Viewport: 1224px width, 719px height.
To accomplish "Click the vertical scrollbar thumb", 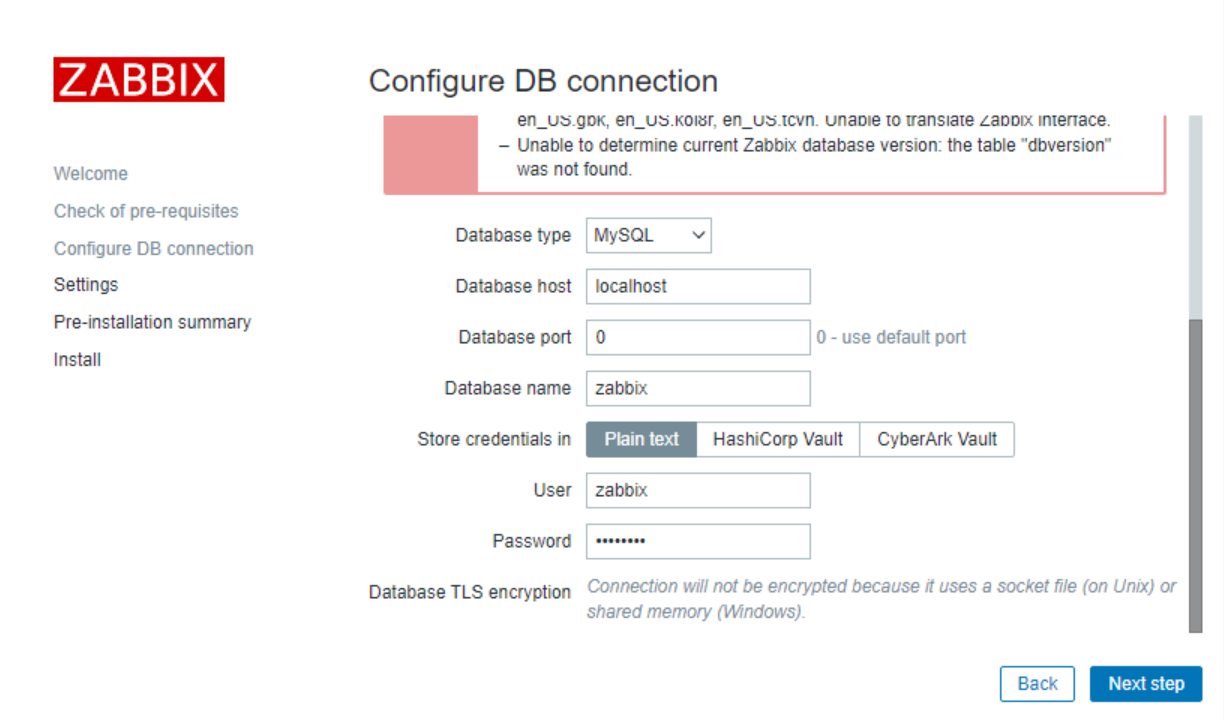I will pyautogui.click(x=1195, y=475).
